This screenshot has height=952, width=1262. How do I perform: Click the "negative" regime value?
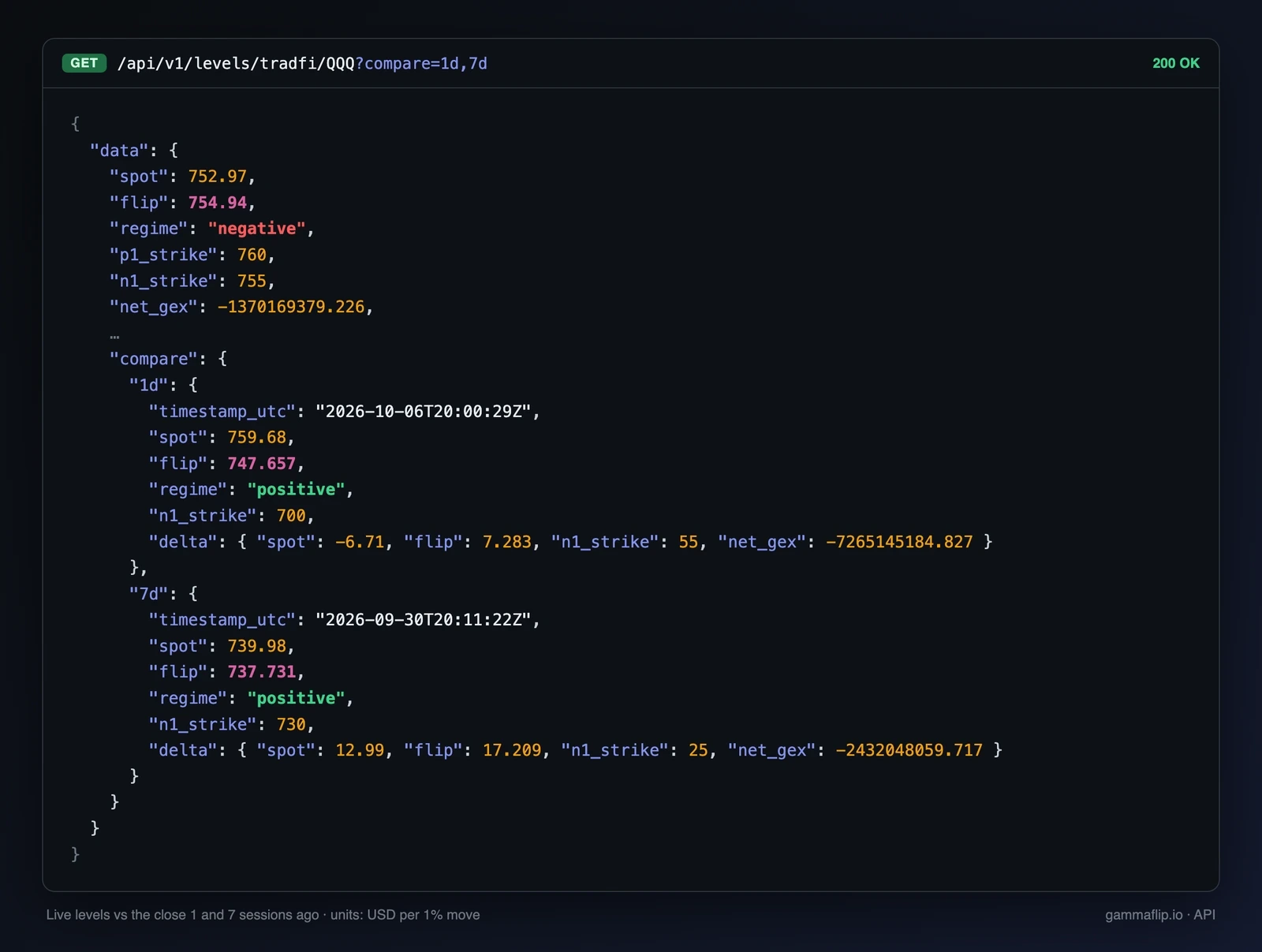[256, 229]
